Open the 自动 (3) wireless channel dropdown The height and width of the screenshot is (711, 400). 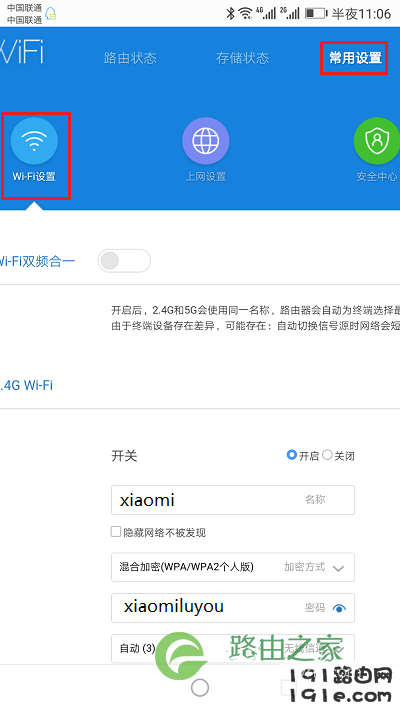click(233, 648)
